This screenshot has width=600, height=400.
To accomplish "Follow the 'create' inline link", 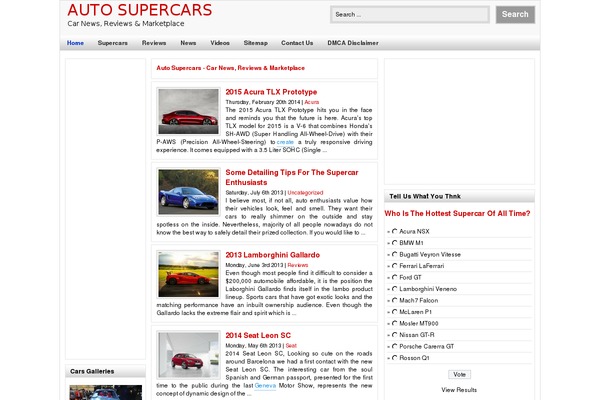I will click(x=285, y=142).
